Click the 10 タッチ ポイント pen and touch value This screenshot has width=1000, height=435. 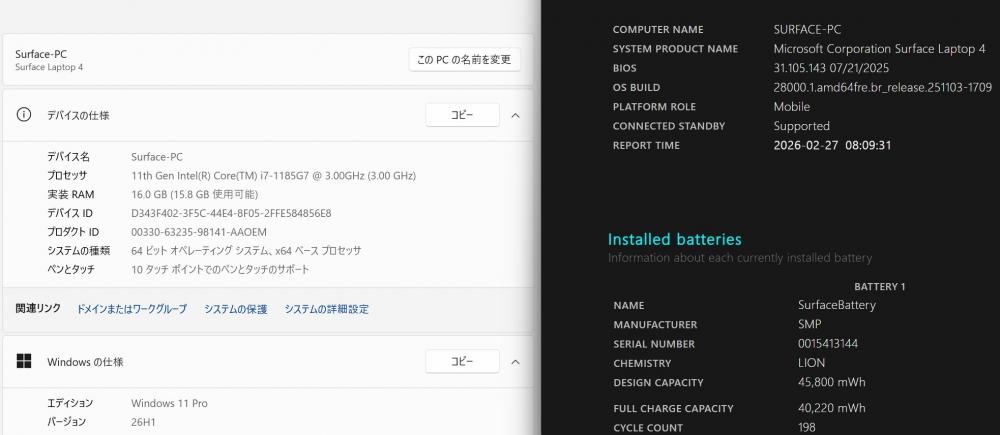220,269
